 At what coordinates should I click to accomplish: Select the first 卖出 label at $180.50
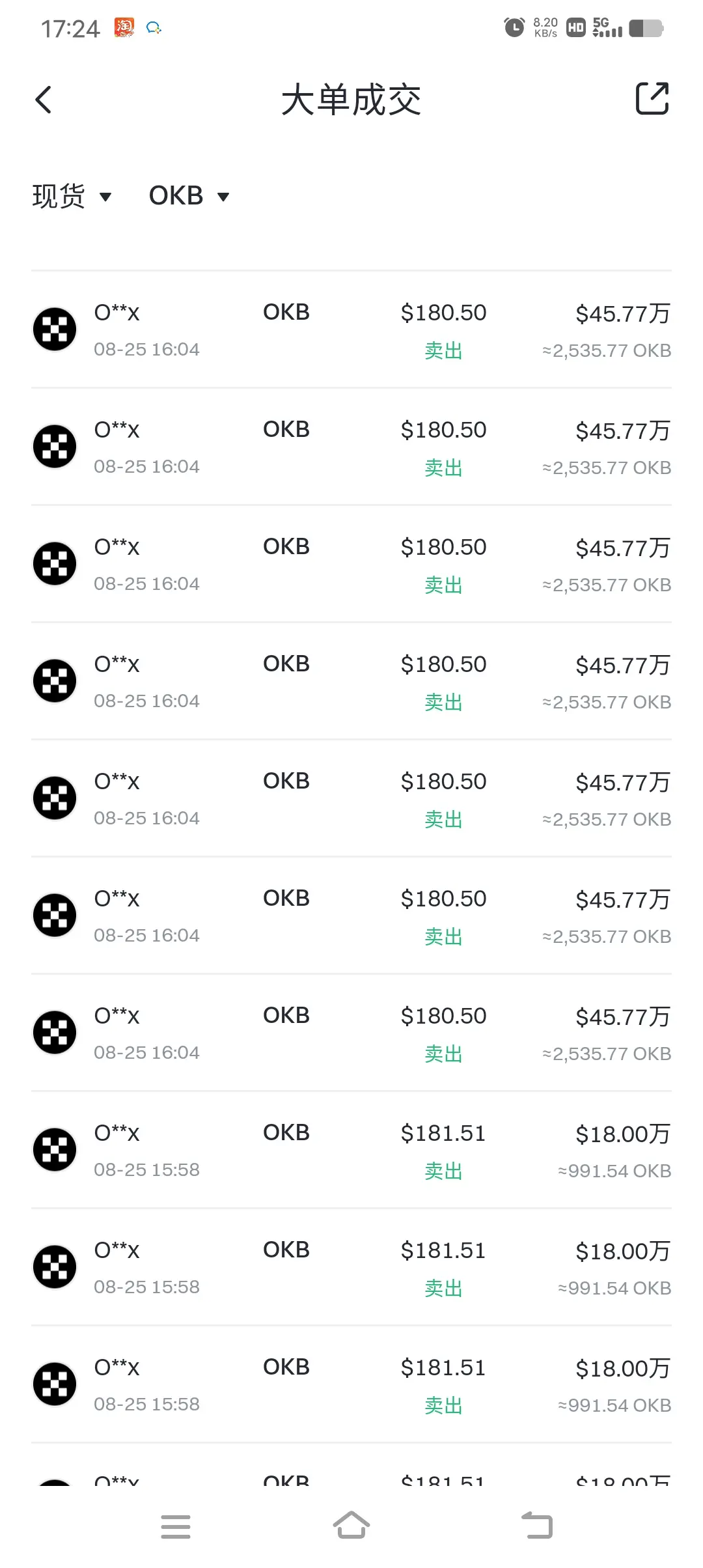click(443, 351)
